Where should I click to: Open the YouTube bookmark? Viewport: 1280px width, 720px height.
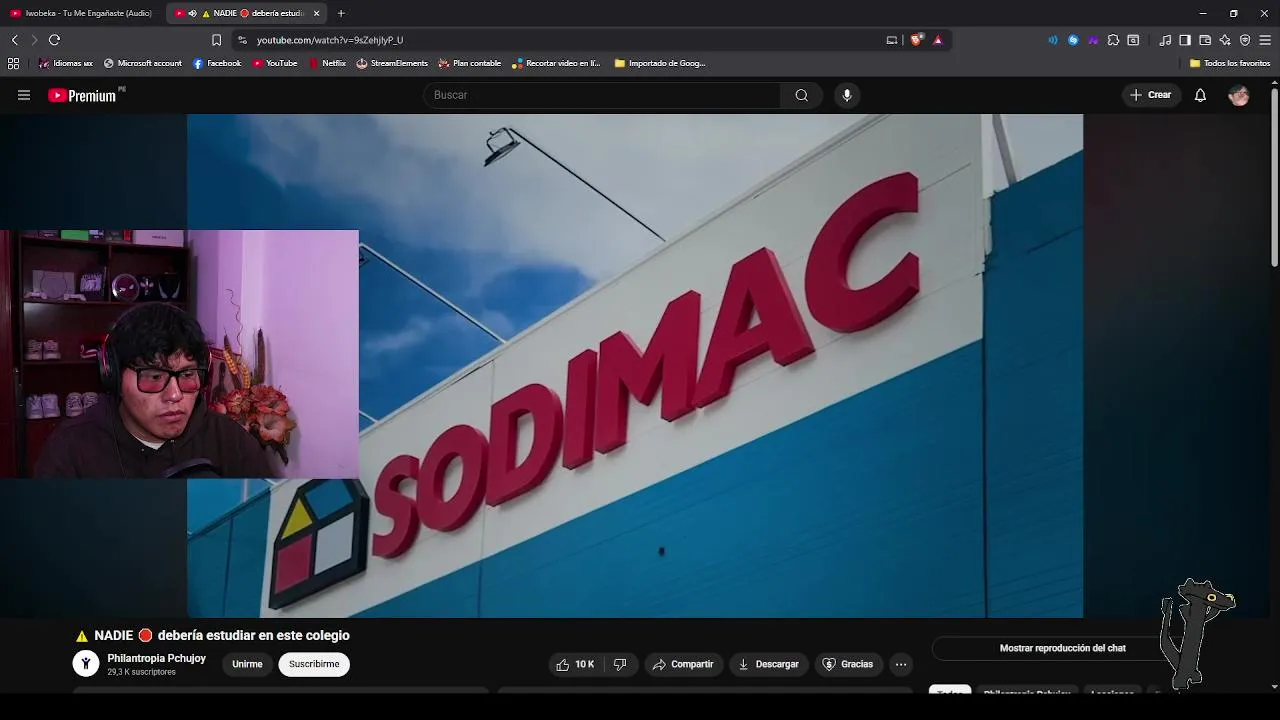point(275,63)
